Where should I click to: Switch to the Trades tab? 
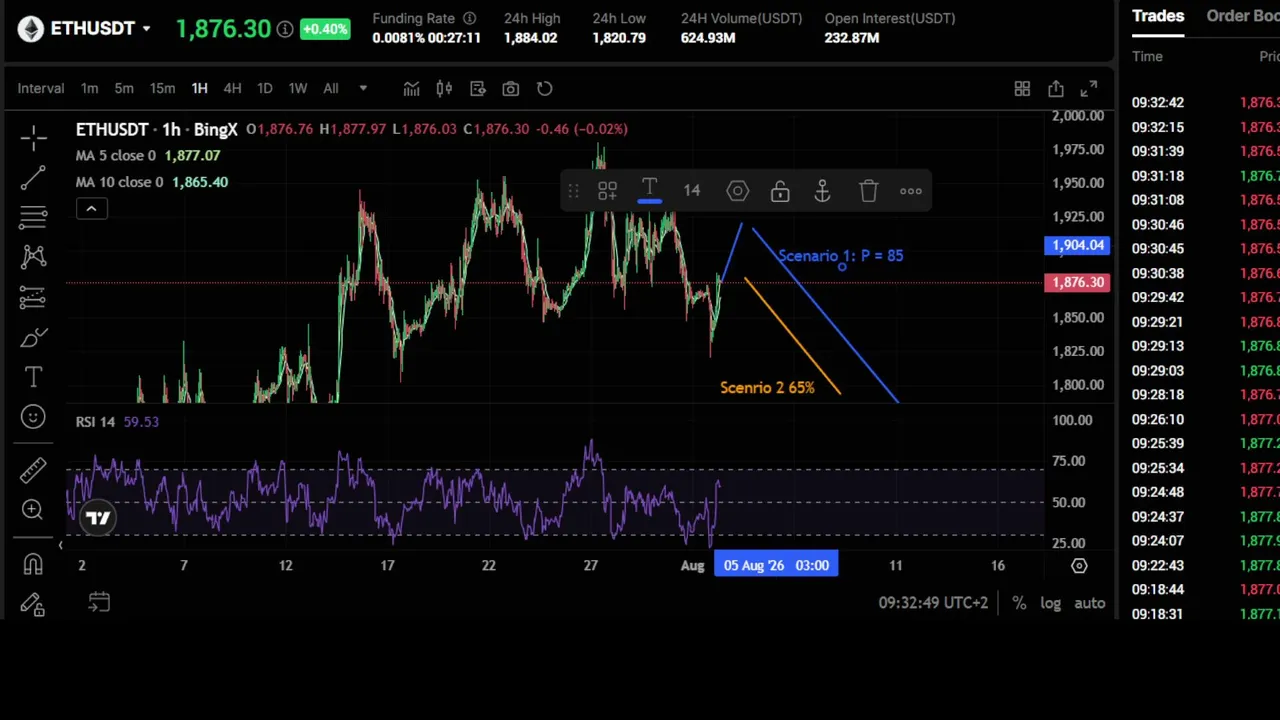(1158, 16)
